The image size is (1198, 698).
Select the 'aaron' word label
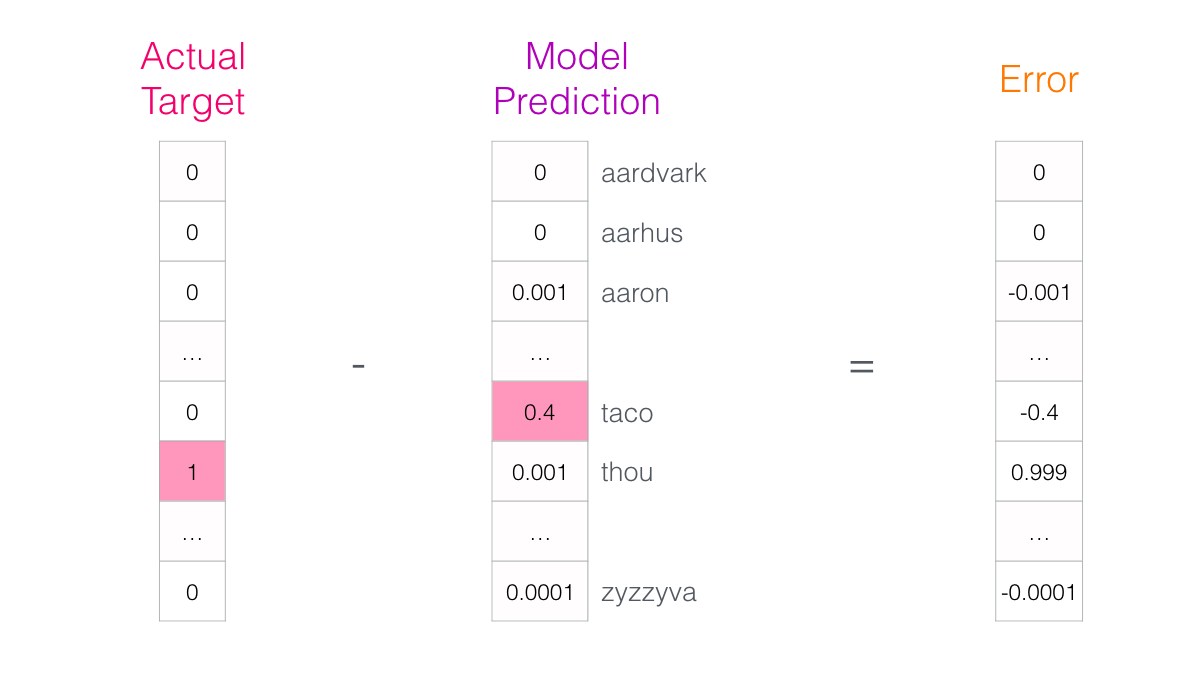tap(635, 293)
